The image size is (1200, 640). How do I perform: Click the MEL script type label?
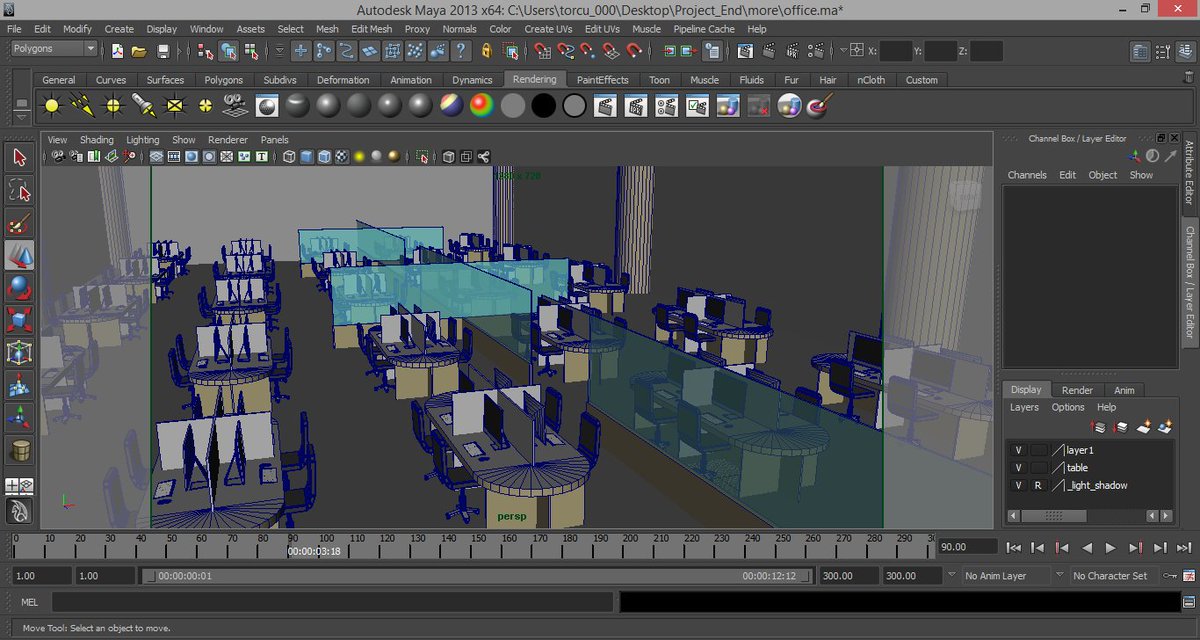[29, 602]
